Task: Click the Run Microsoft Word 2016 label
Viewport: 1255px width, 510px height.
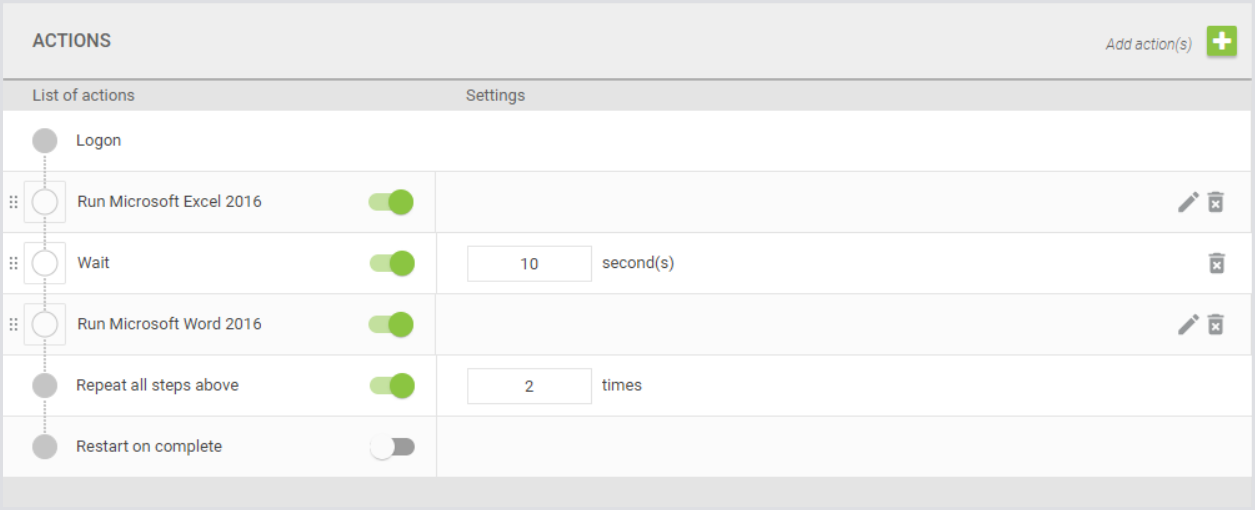Action: pos(169,324)
